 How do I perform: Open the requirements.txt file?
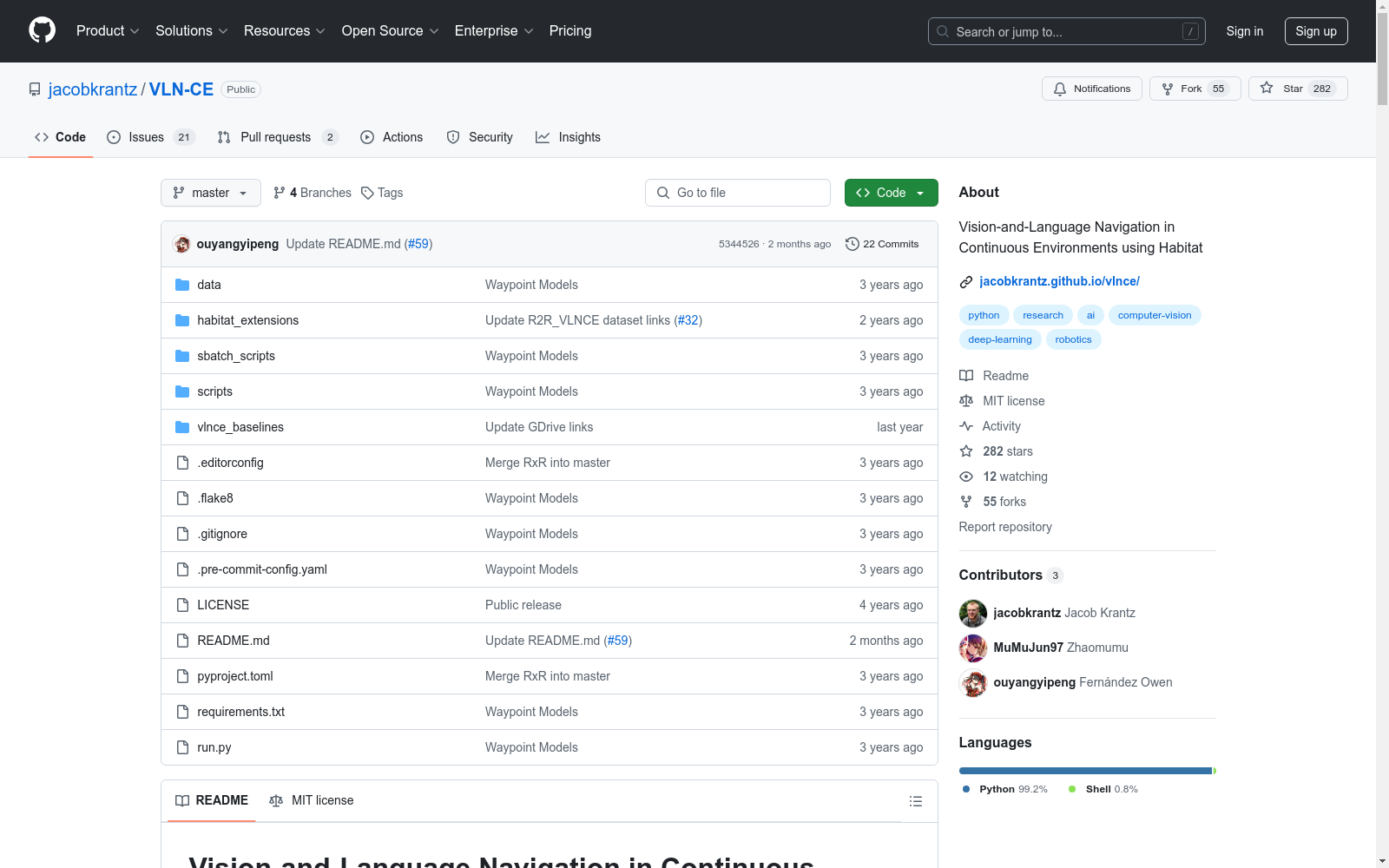point(240,712)
